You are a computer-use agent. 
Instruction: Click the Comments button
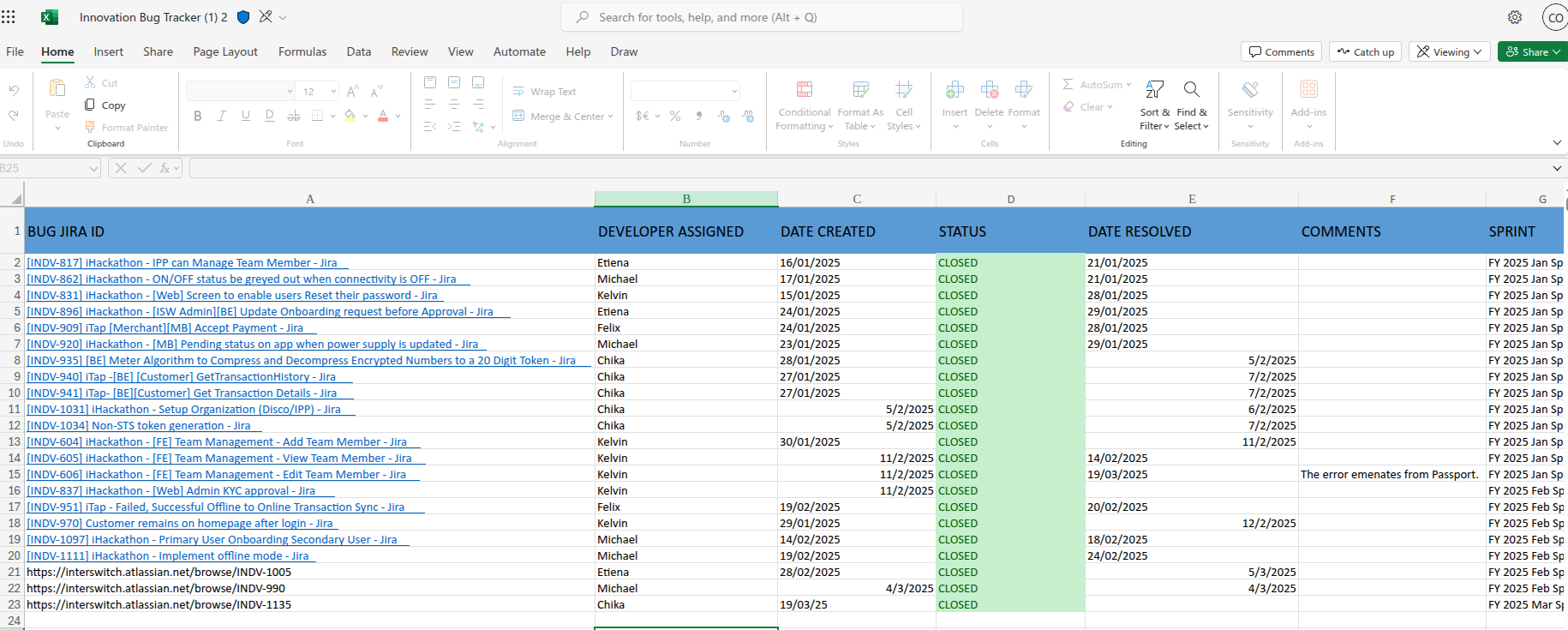point(1281,52)
